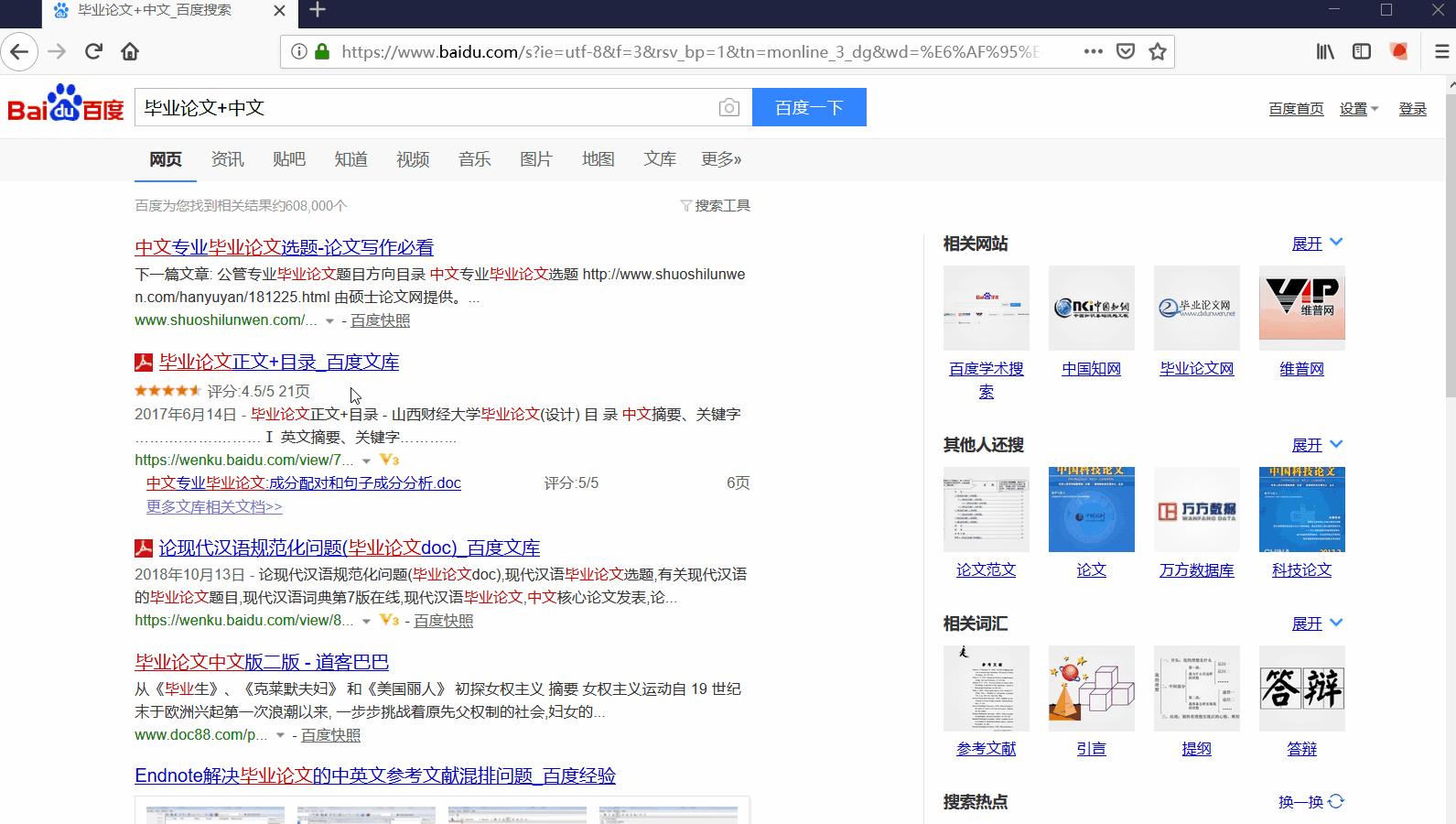The width and height of the screenshot is (1456, 824).
Task: Toggle the sidebar view icon
Action: 1362,51
